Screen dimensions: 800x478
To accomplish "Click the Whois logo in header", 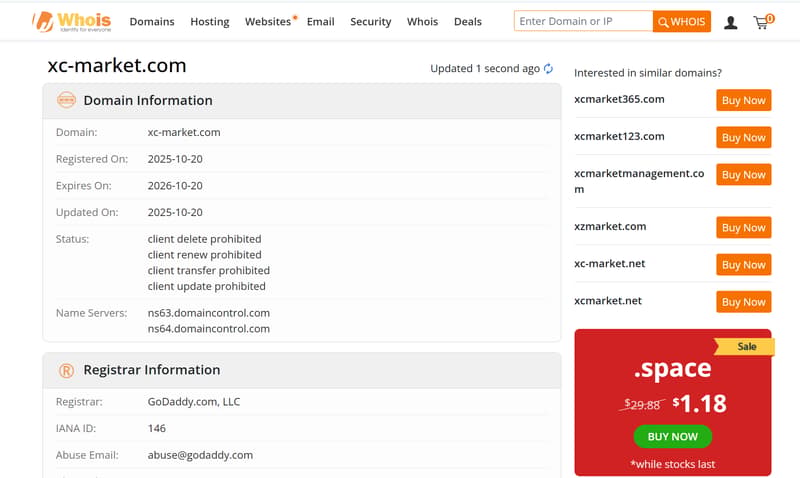I will 71,21.
